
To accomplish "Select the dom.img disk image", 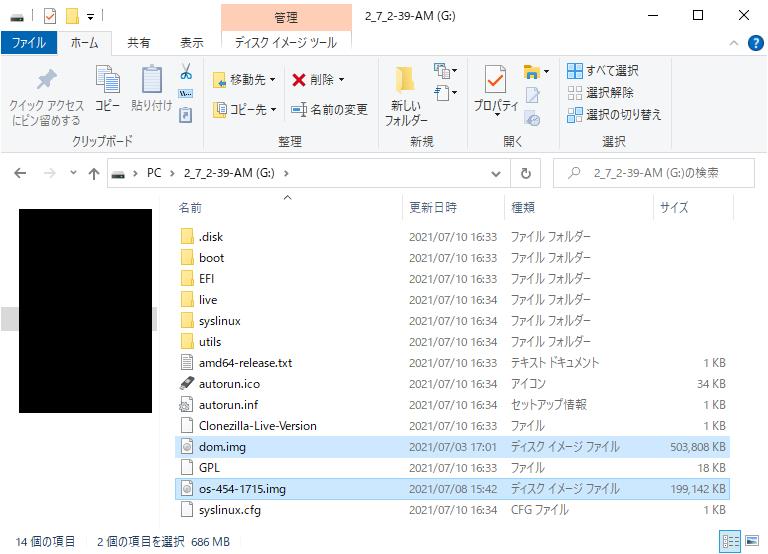I will click(x=452, y=447).
